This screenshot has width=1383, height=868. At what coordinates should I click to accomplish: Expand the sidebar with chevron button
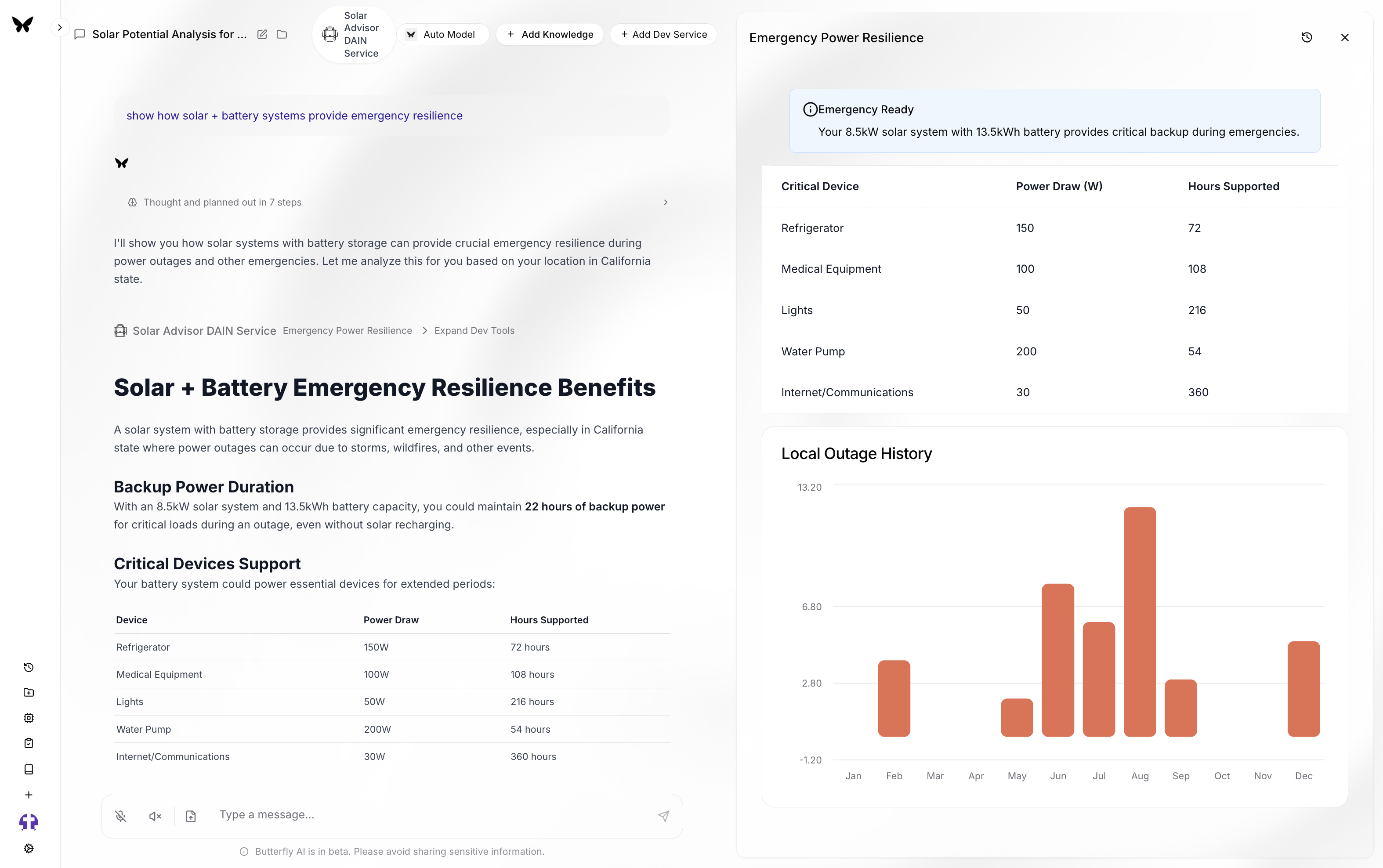(x=60, y=27)
